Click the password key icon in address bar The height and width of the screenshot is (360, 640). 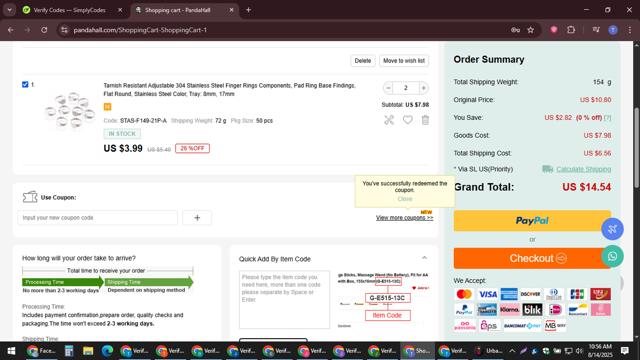point(515,30)
